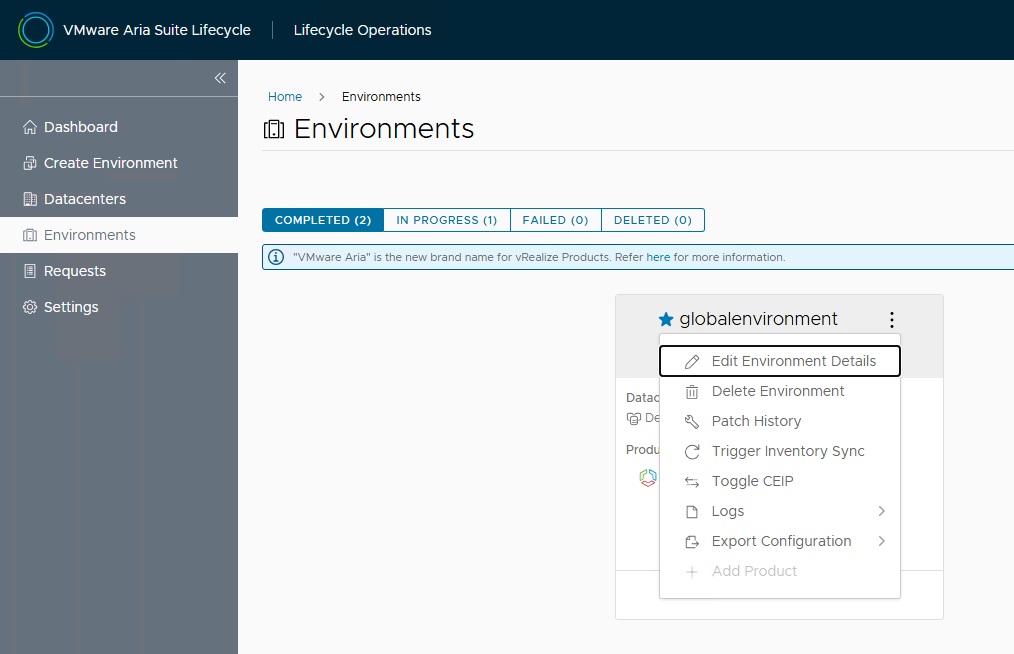Choose Delete Environment from context menu
This screenshot has width=1014, height=654.
click(x=777, y=391)
